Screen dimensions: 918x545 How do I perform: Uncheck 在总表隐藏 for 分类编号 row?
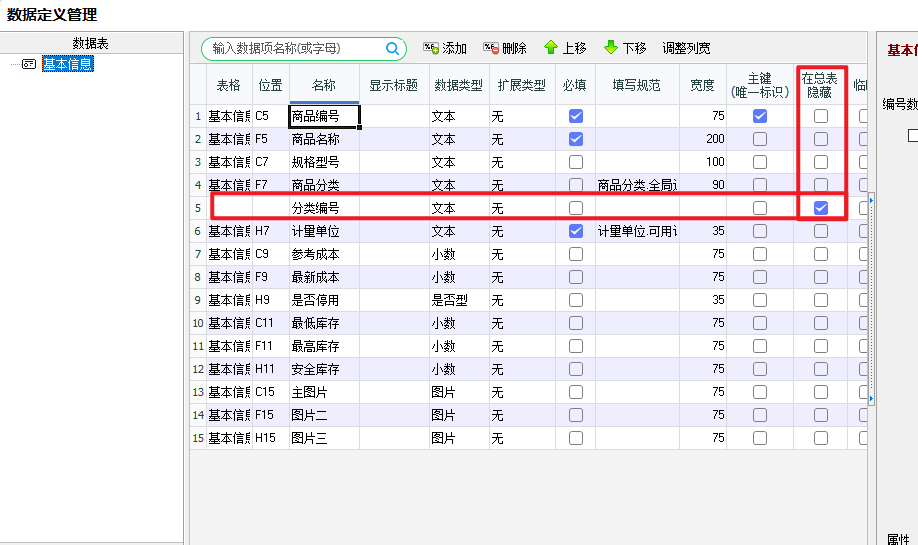821,208
